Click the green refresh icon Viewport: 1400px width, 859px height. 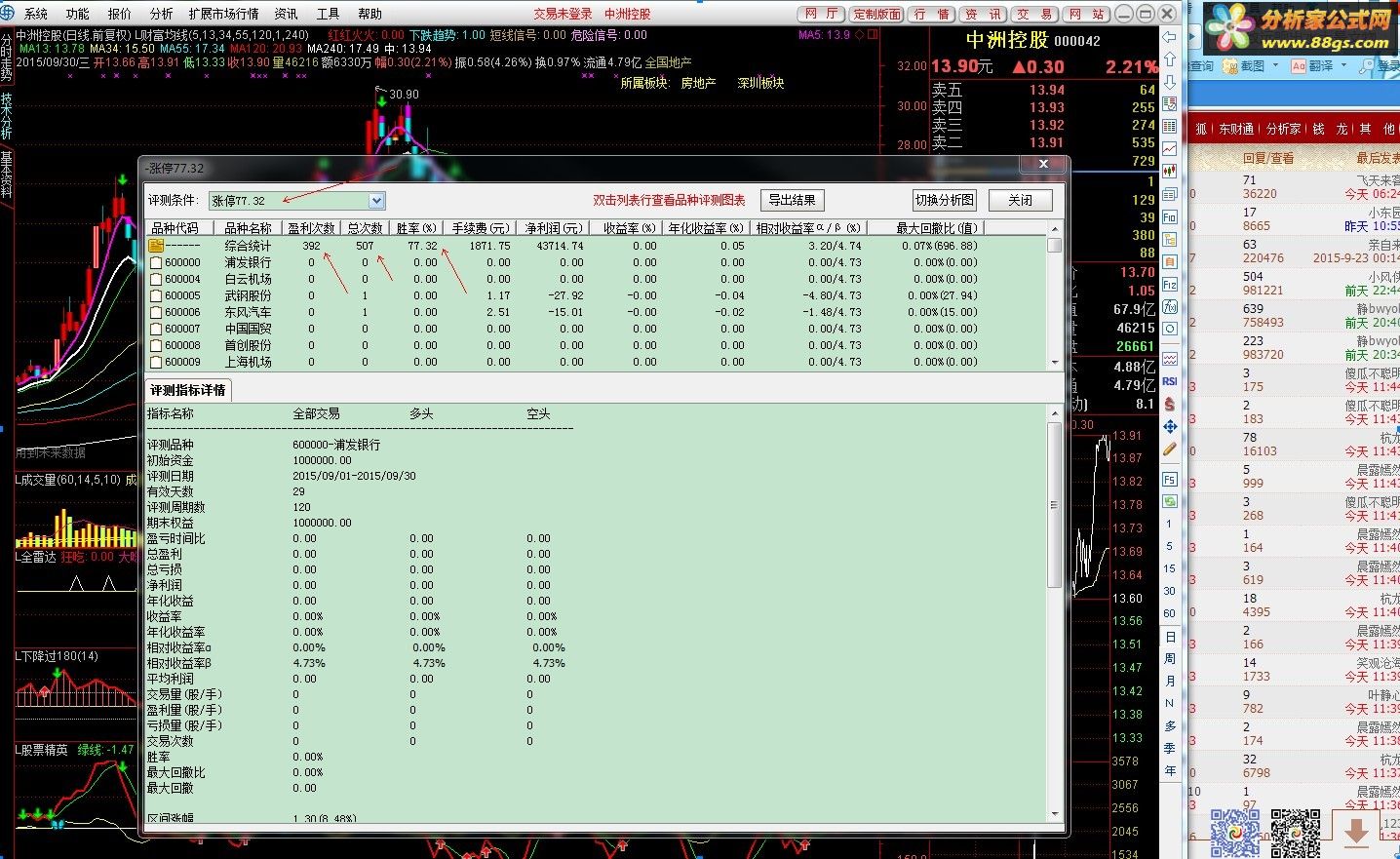1169,501
